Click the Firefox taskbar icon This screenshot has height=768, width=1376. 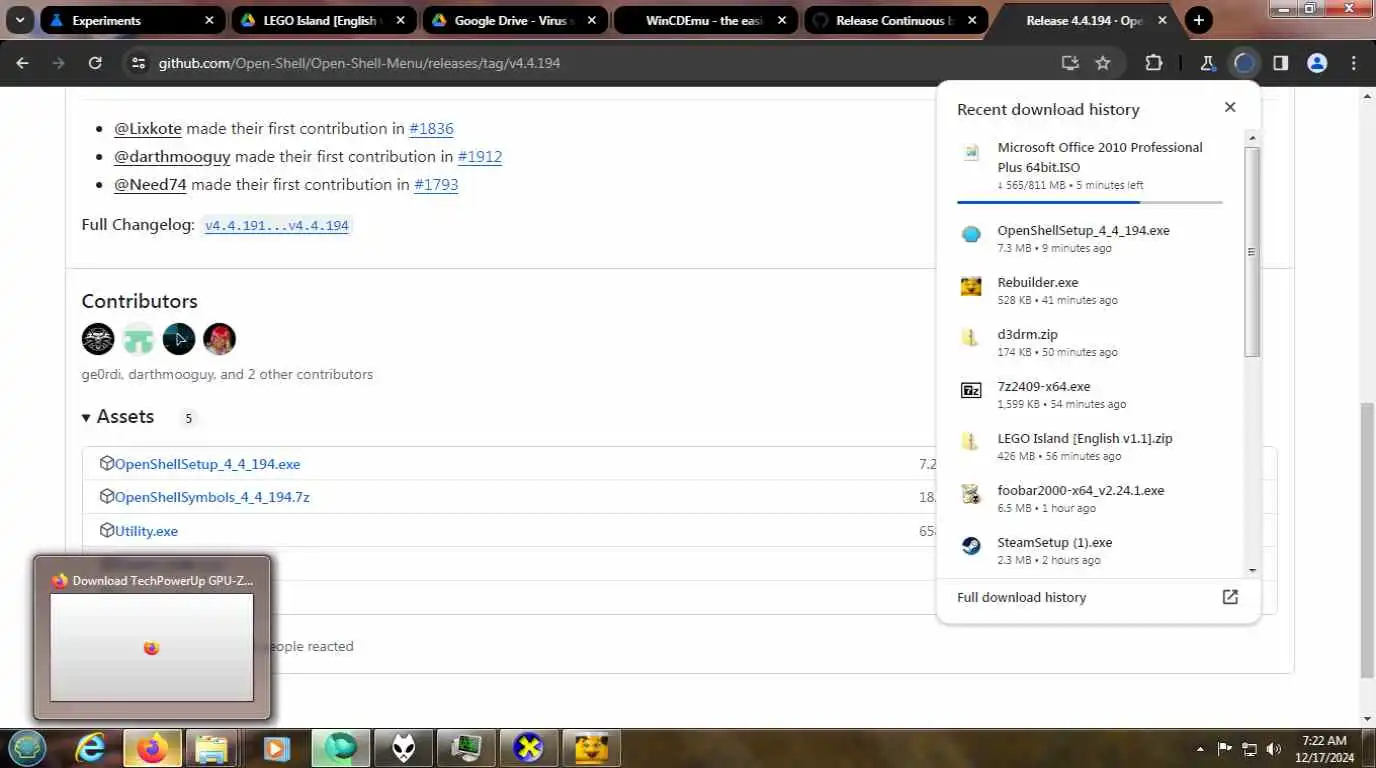point(152,747)
